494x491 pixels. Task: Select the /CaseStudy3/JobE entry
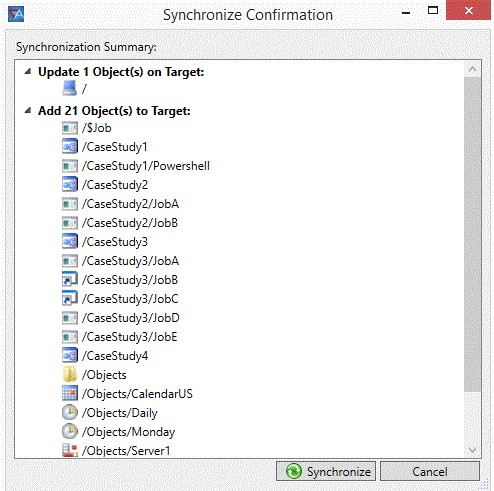(130, 337)
